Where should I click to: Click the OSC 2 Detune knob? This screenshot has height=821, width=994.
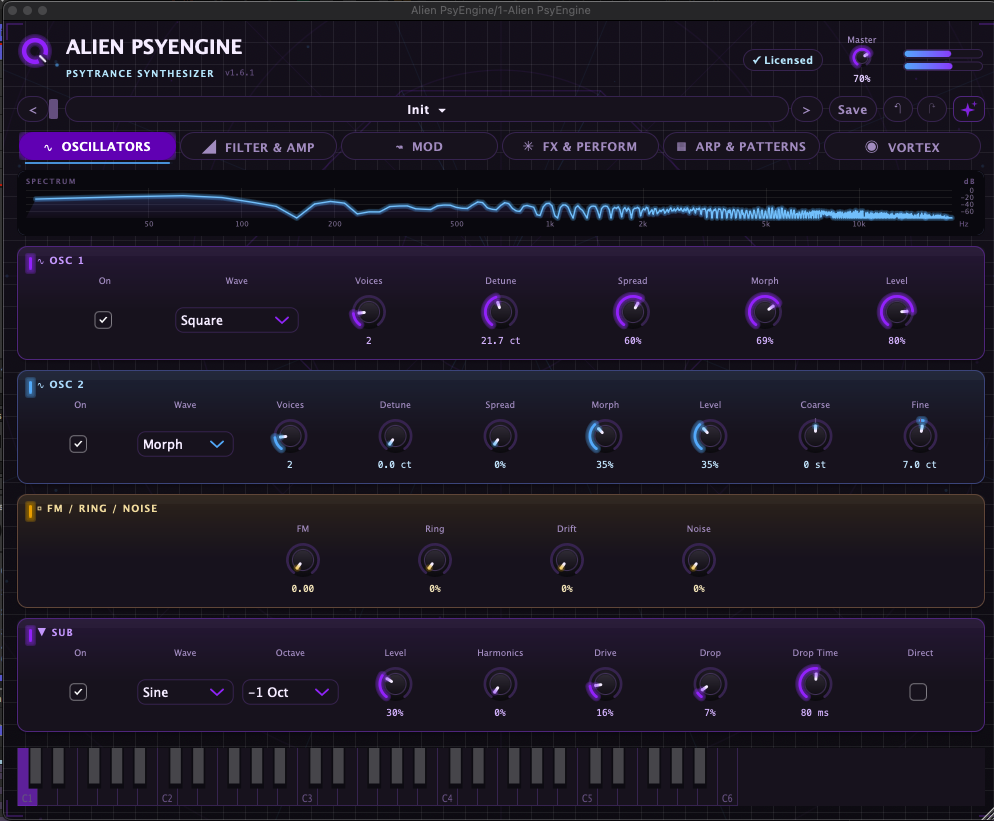point(395,436)
